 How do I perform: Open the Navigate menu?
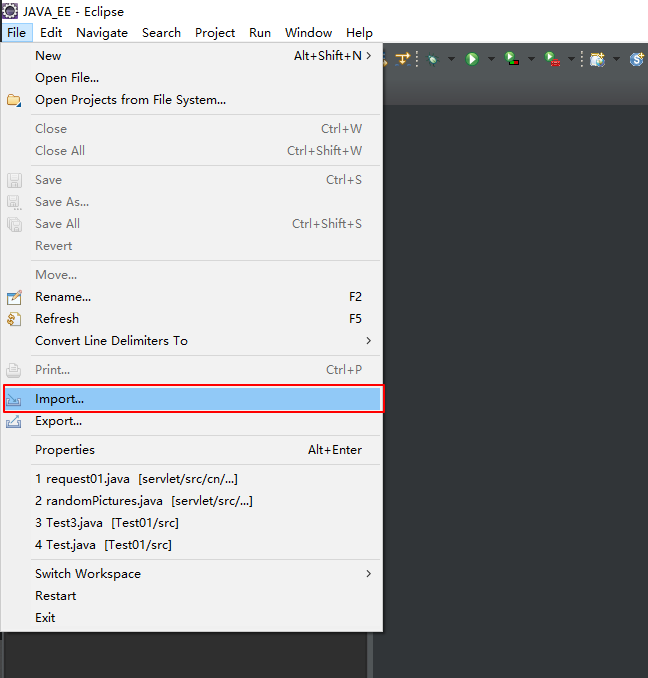[102, 33]
